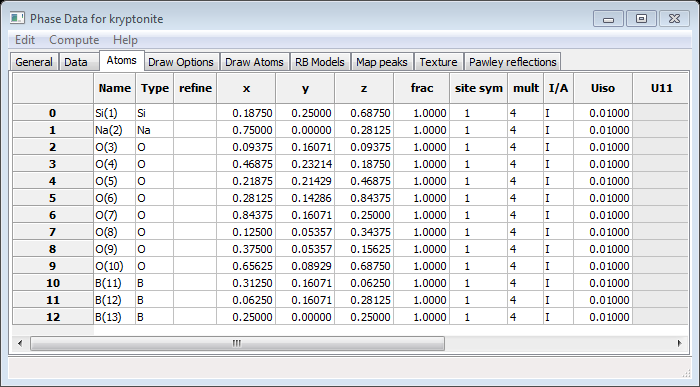Viewport: 700px width, 387px height.
Task: Click the U11 column header
Action: coord(661,88)
